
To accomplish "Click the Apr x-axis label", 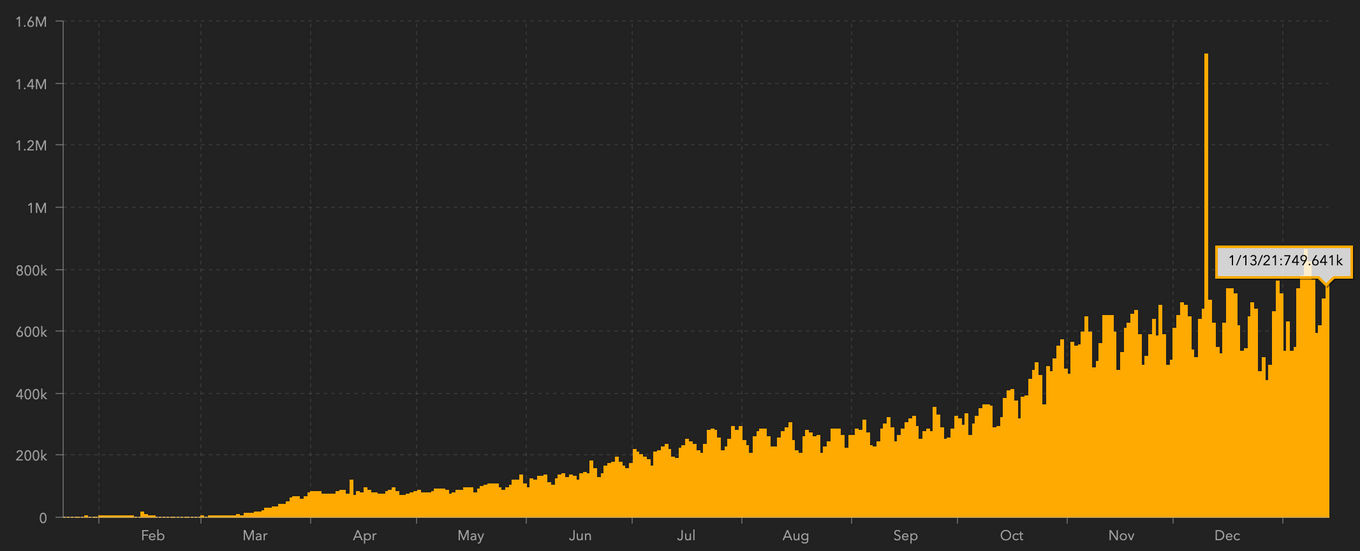I will [365, 536].
